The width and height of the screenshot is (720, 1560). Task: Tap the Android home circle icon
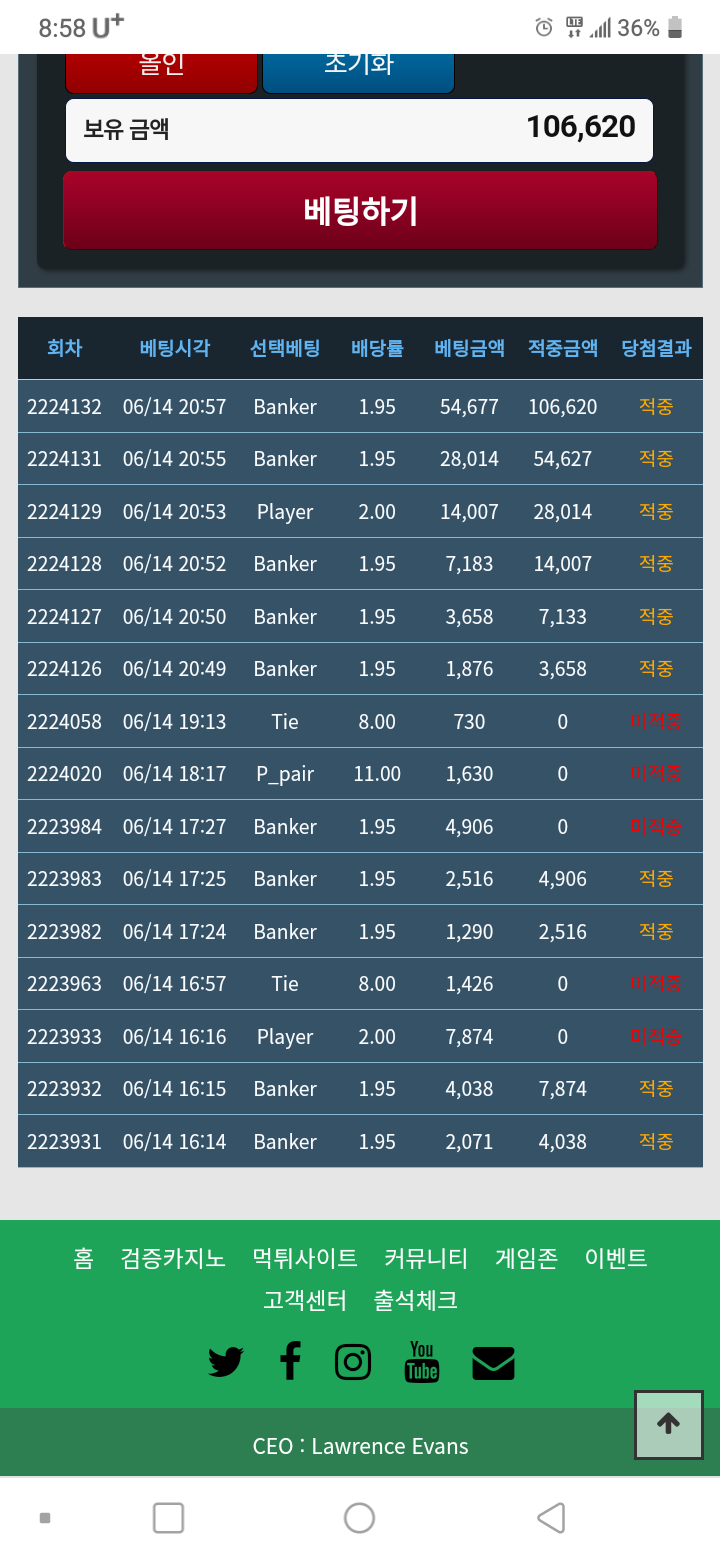coord(359,1517)
